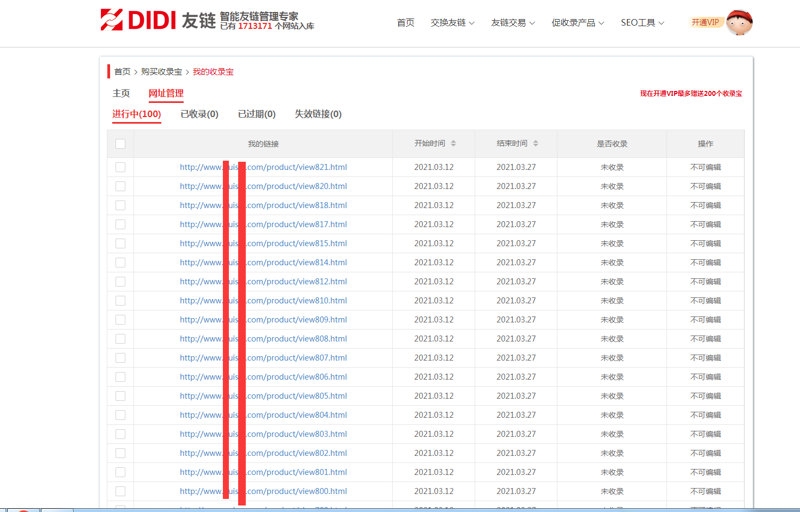
Task: Select the 已过期(0) tab
Action: coord(257,114)
